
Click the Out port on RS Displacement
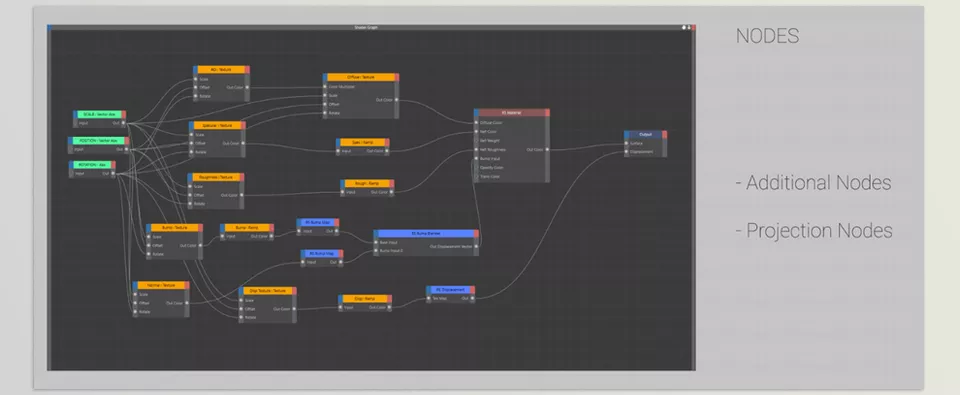(472, 298)
